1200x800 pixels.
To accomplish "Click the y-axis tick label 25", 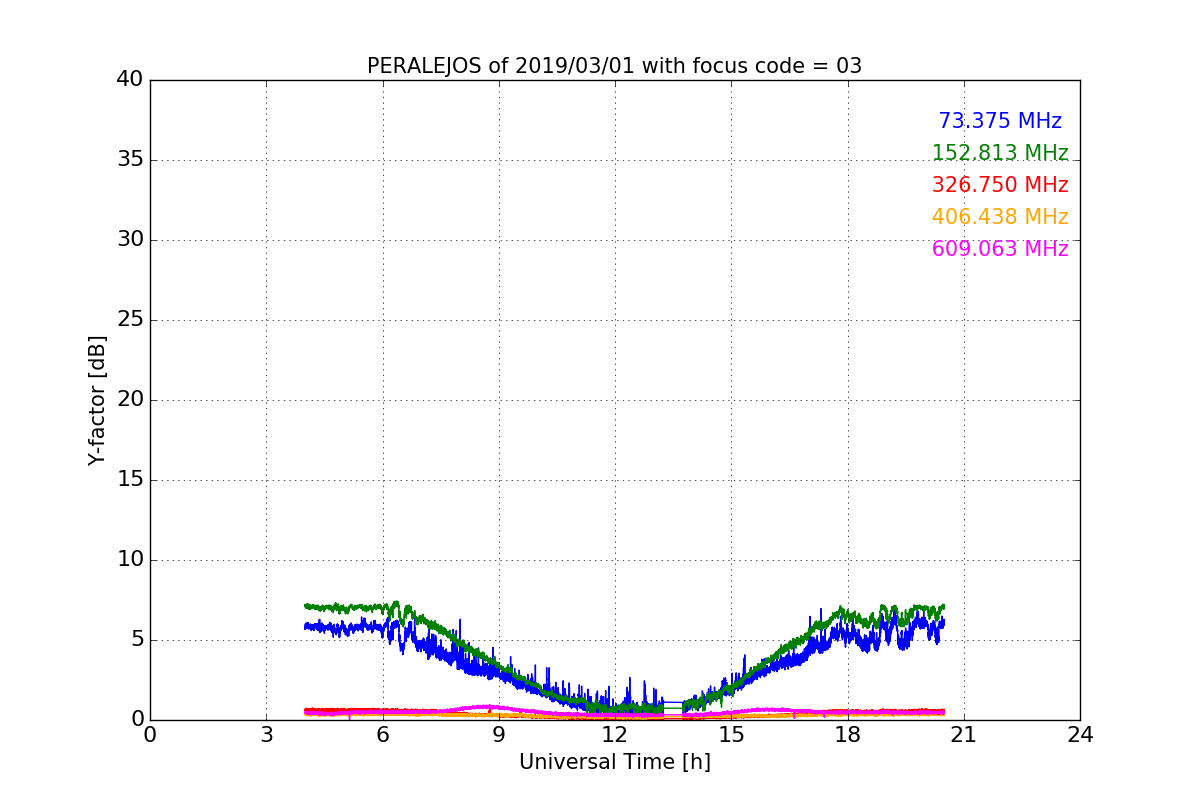I will 130,319.
